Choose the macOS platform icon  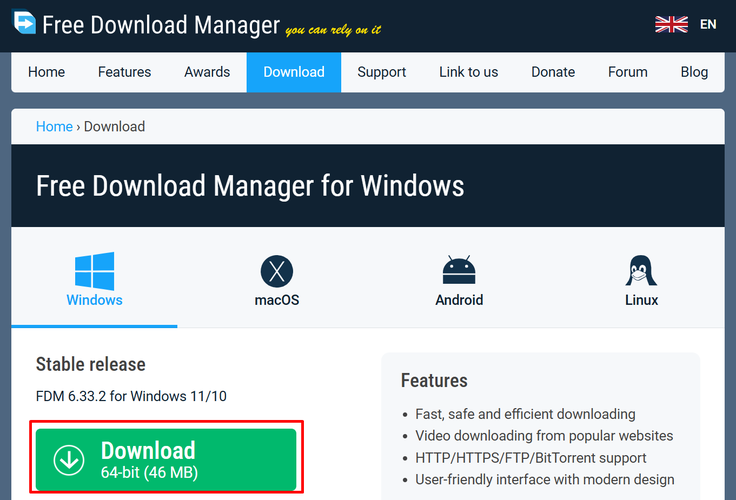click(276, 271)
